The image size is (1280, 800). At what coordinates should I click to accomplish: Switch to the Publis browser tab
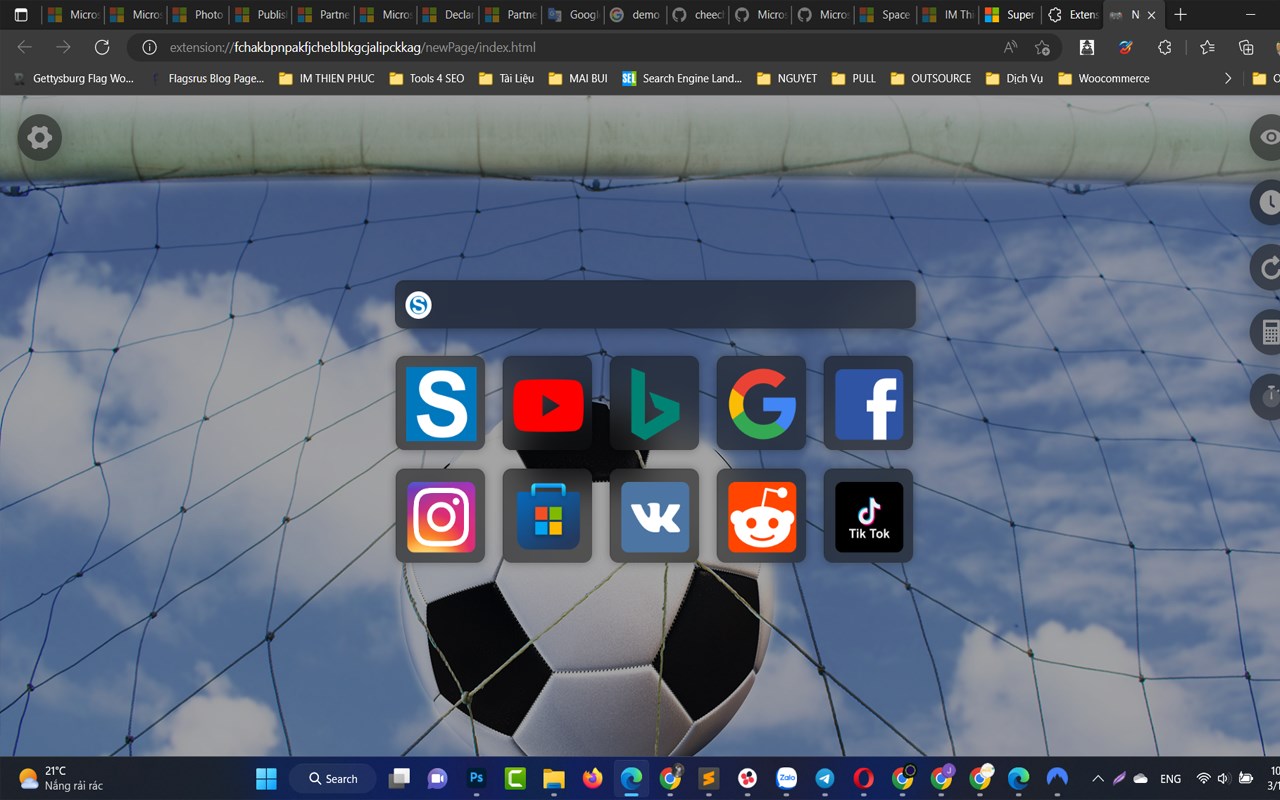point(260,15)
